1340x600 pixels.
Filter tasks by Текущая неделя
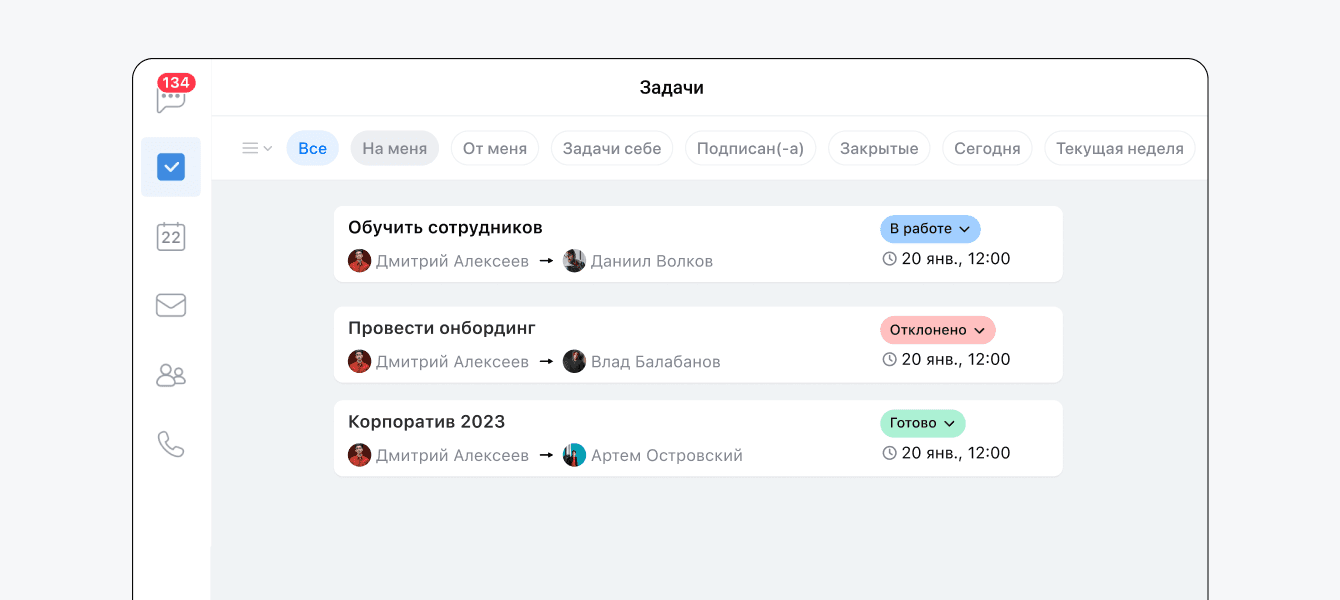pos(1119,148)
